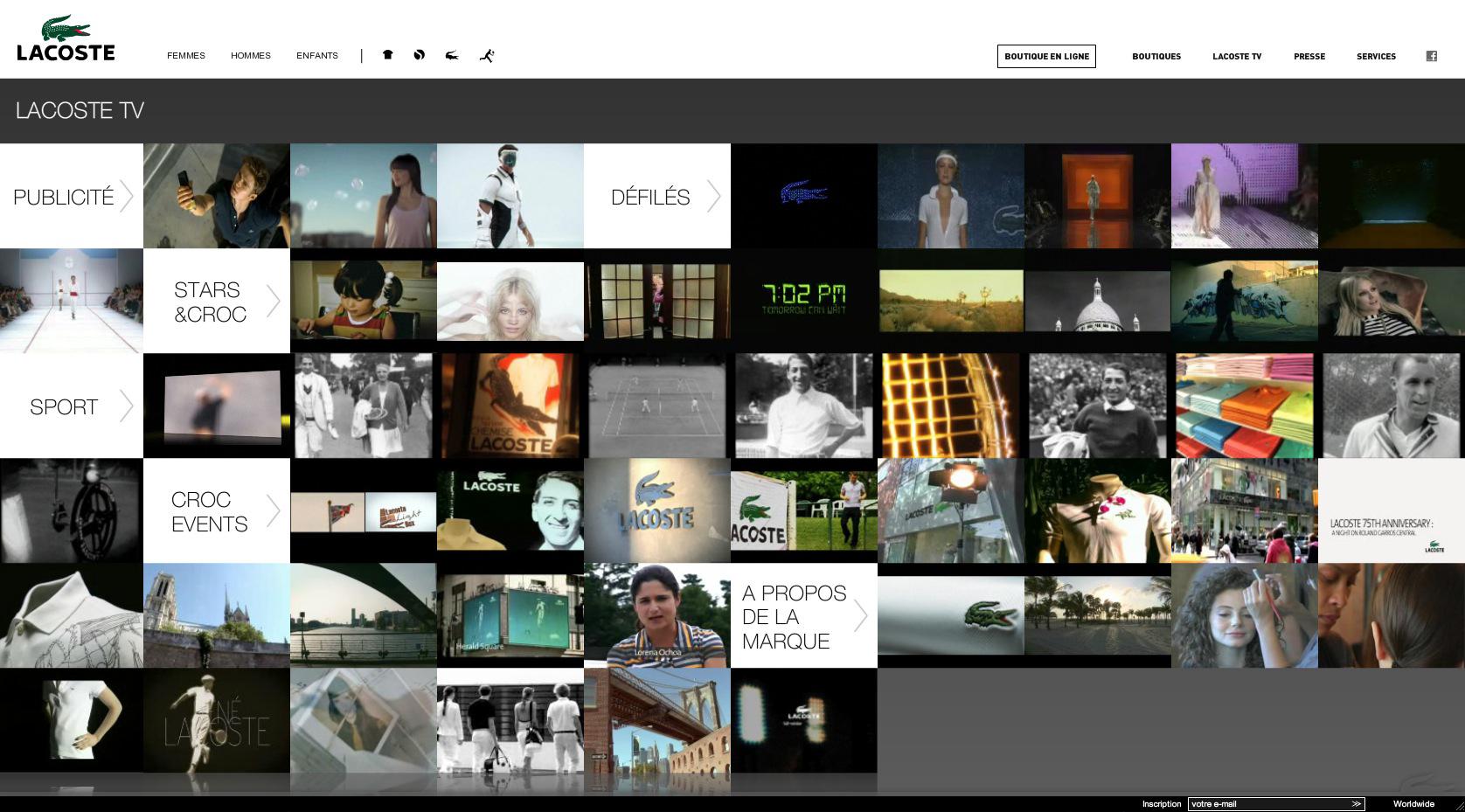Play the sketched white polo video
Screen dimensions: 1465x812
[x=72, y=615]
